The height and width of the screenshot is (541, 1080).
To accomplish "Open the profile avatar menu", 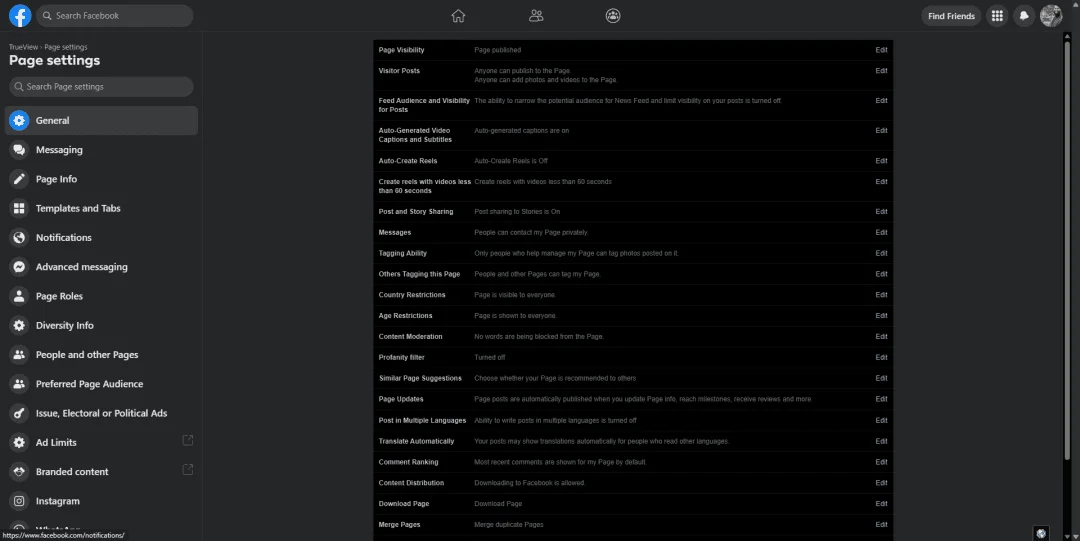I will pyautogui.click(x=1051, y=16).
